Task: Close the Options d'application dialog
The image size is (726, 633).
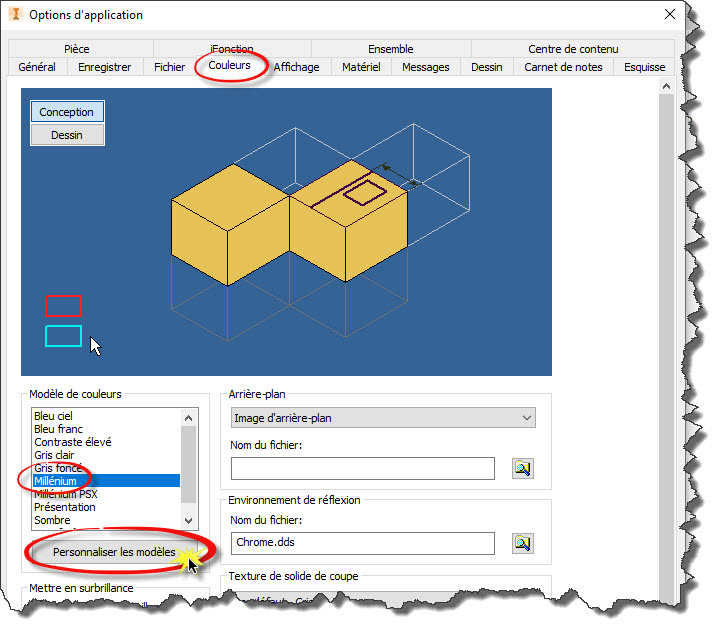Action: 670,14
